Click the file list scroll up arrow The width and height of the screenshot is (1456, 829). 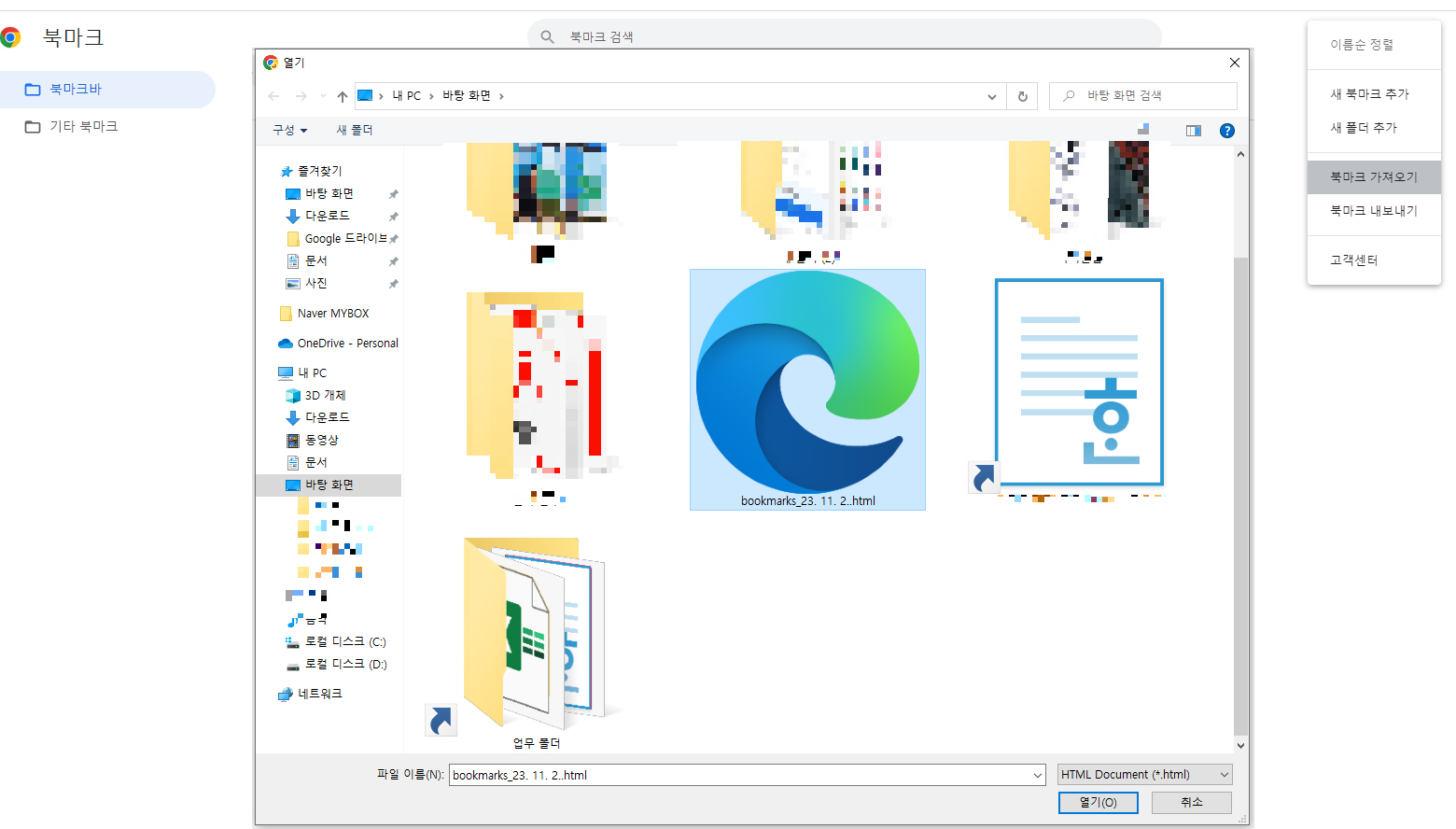pos(1240,154)
